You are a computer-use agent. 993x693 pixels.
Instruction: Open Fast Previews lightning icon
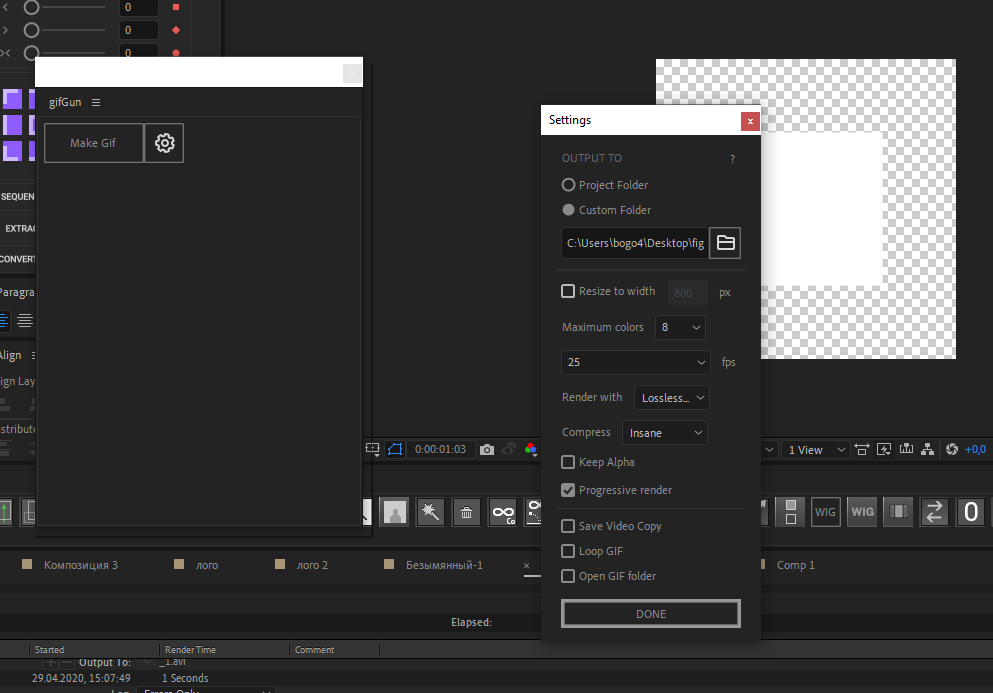(884, 449)
